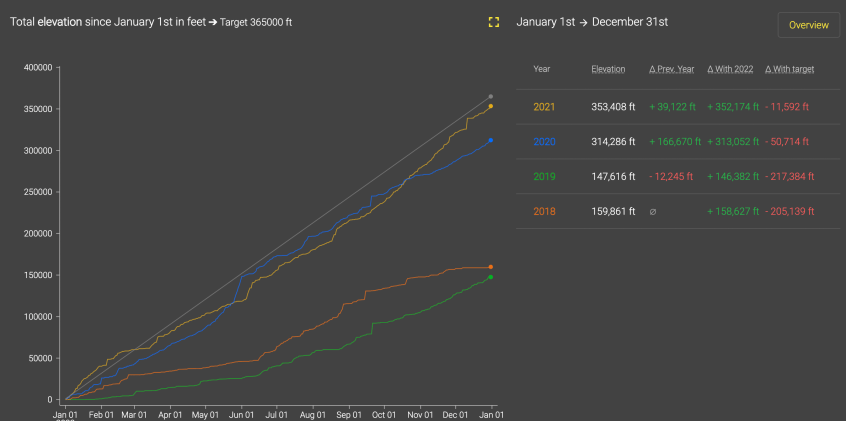Select the 2019 year row label
The image size is (846, 421).
click(x=543, y=176)
